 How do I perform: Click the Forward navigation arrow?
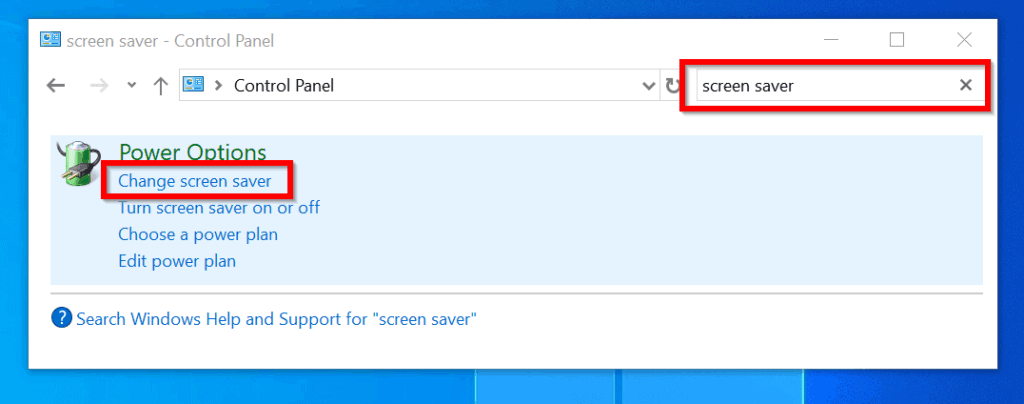point(99,85)
